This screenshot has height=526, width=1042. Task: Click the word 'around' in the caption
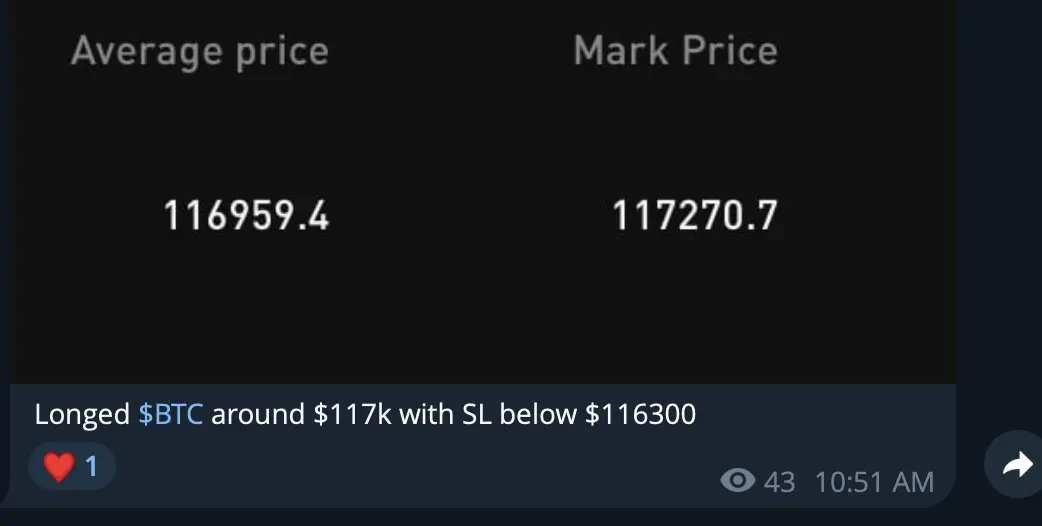(x=258, y=415)
